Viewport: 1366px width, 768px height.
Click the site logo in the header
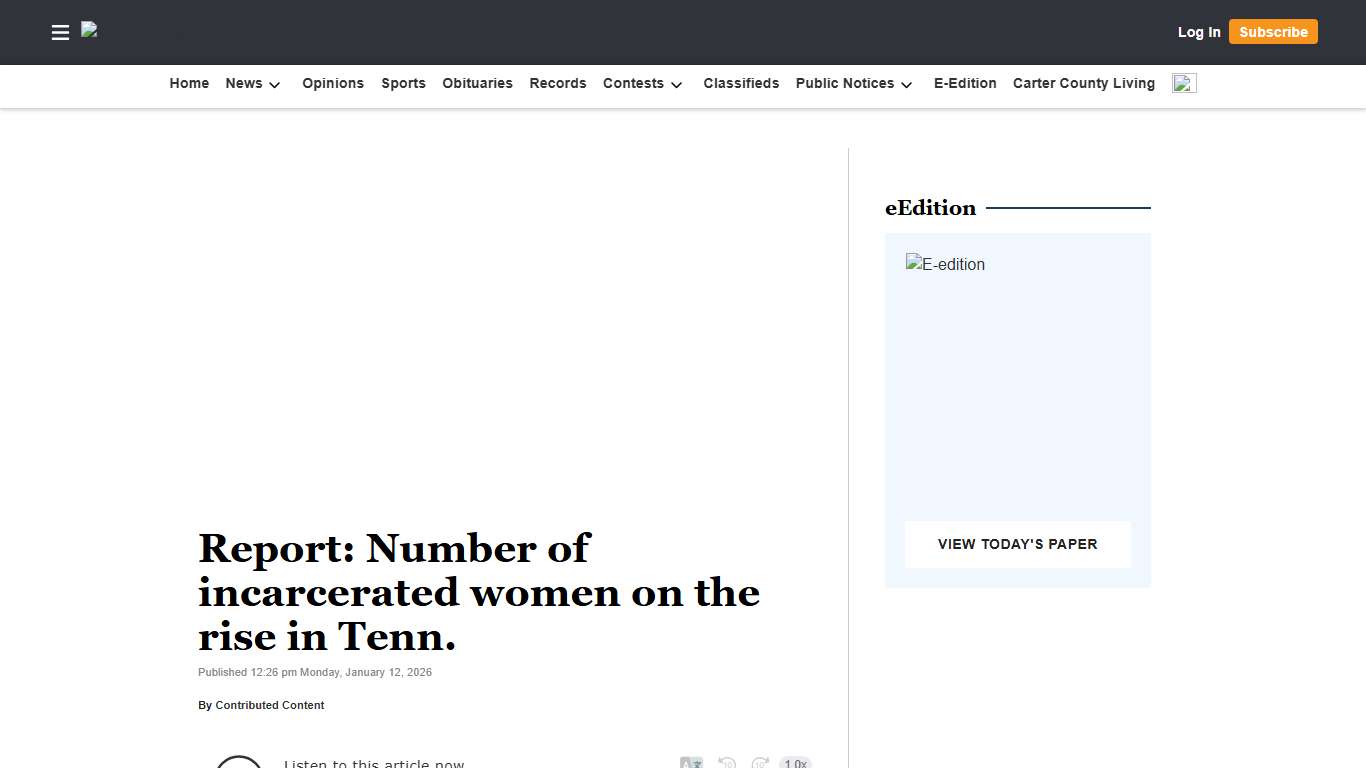click(x=89, y=31)
